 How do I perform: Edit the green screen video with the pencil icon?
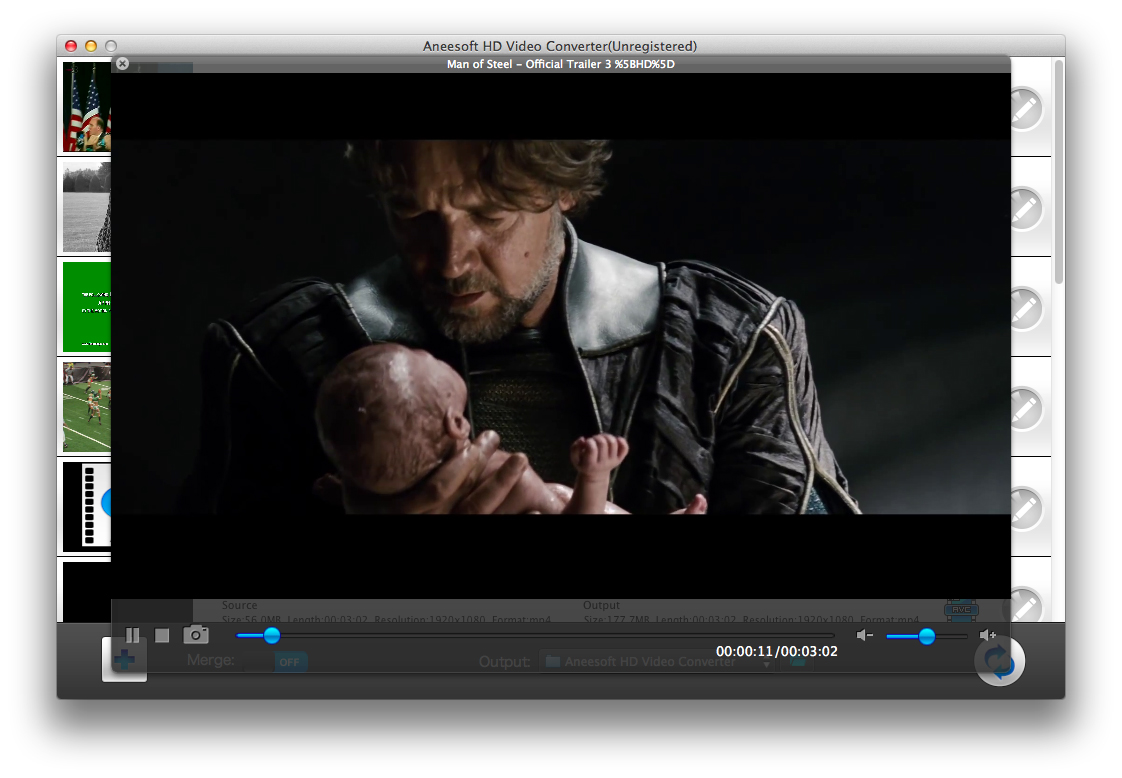(x=1026, y=308)
